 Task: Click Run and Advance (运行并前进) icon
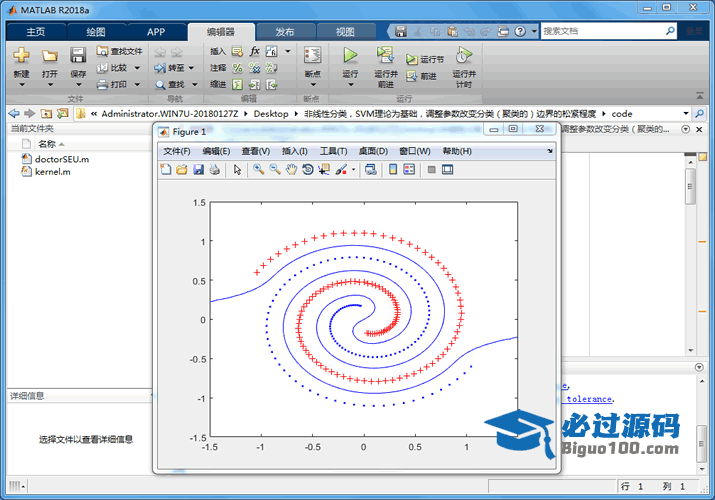[x=385, y=55]
